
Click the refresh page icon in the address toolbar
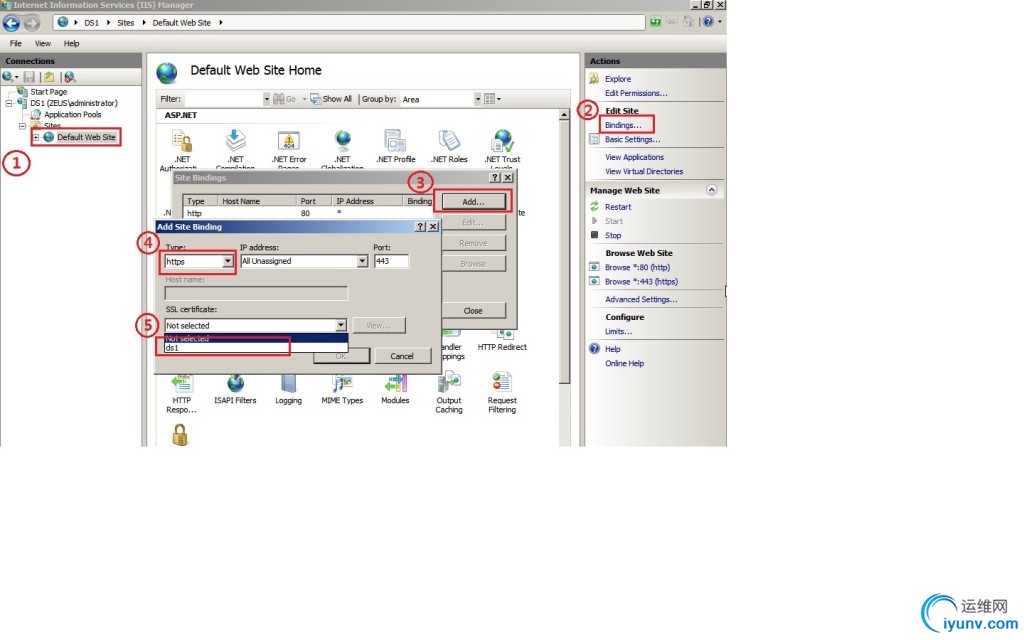pyautogui.click(x=655, y=22)
